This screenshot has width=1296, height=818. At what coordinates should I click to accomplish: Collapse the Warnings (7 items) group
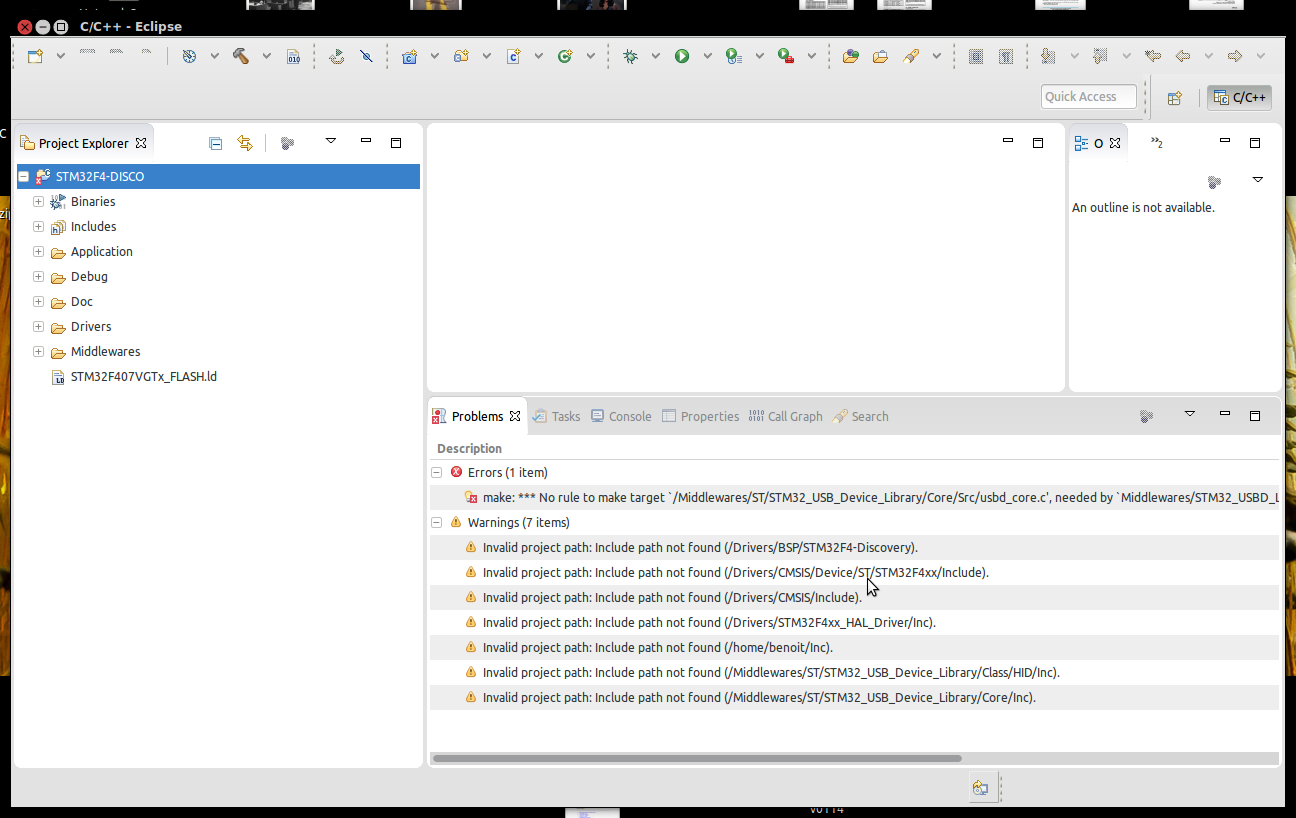(x=436, y=522)
